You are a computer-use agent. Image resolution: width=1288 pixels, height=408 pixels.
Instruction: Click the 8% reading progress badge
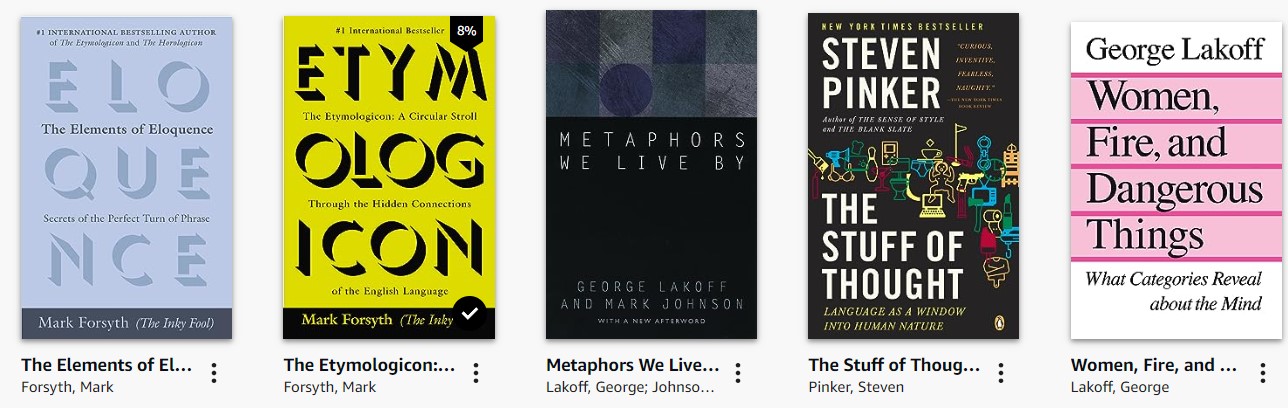pyautogui.click(x=467, y=31)
